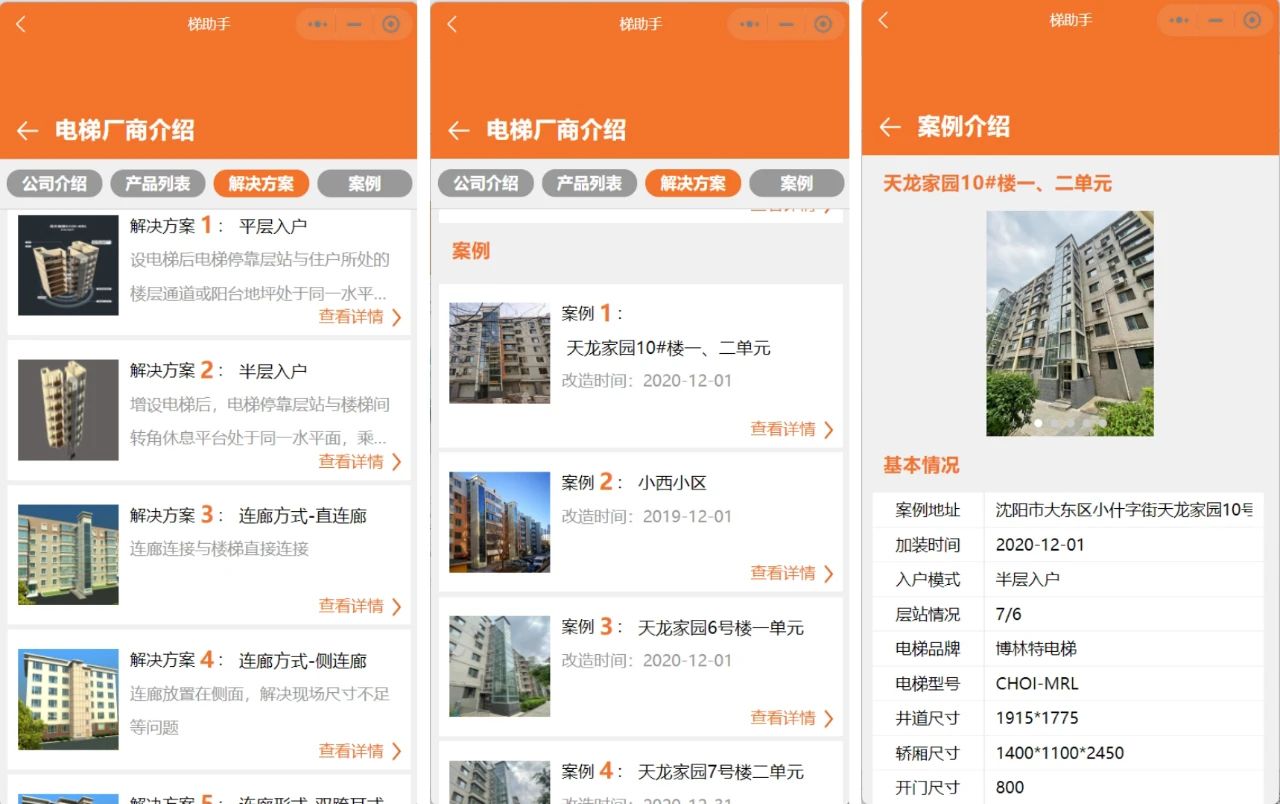
Task: Click back arrow beside 案例介绍 title
Action: pyautogui.click(x=890, y=126)
